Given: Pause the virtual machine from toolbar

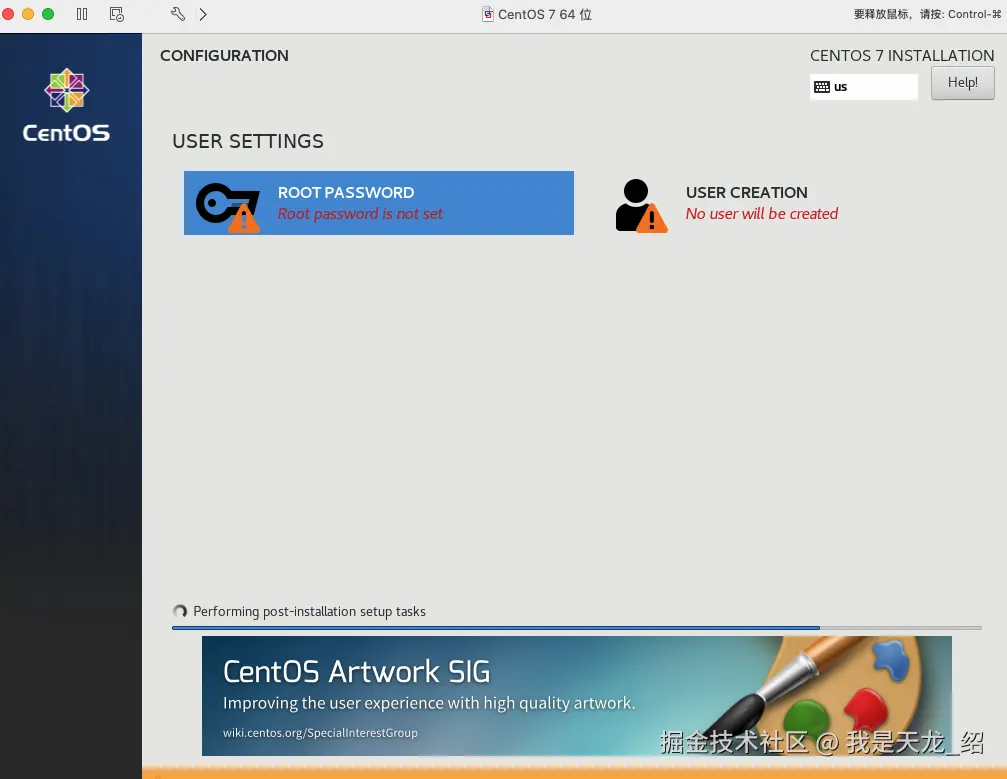Looking at the screenshot, I should coord(82,14).
